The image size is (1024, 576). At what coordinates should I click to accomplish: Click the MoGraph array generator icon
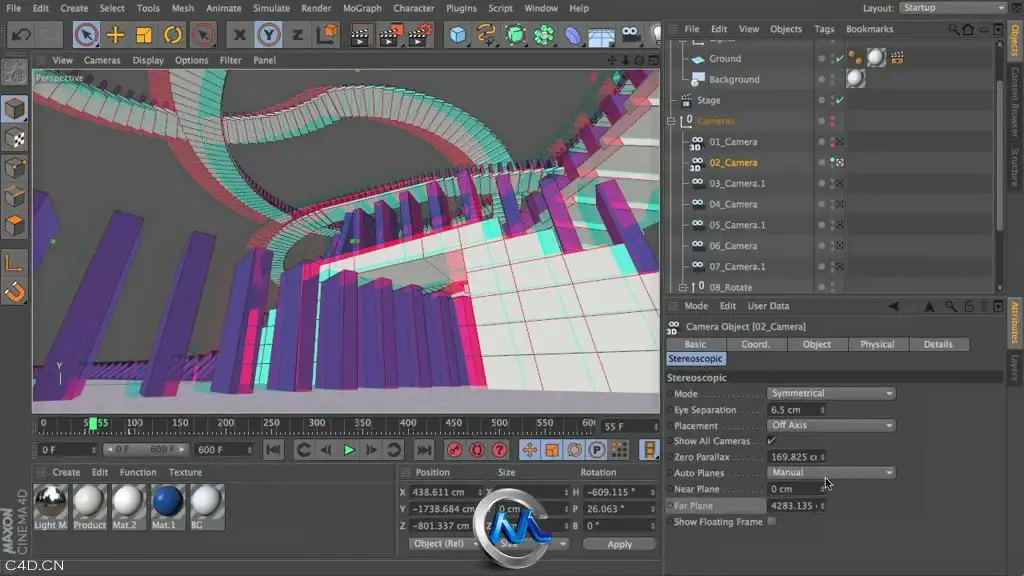544,35
